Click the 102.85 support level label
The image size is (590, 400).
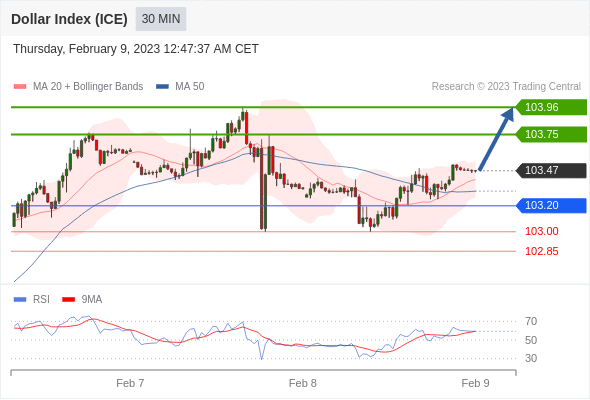pyautogui.click(x=541, y=251)
